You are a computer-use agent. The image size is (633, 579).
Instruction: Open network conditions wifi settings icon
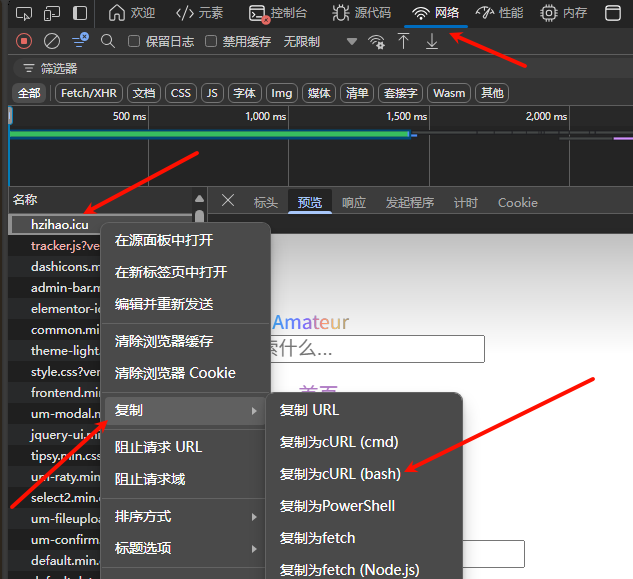coord(377,41)
